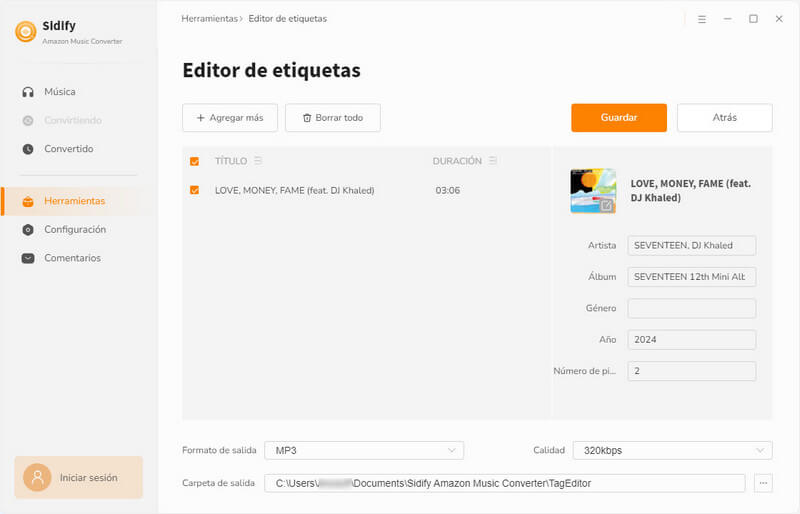Click the TÍTULO column sort icon
The image size is (800, 514).
click(258, 161)
